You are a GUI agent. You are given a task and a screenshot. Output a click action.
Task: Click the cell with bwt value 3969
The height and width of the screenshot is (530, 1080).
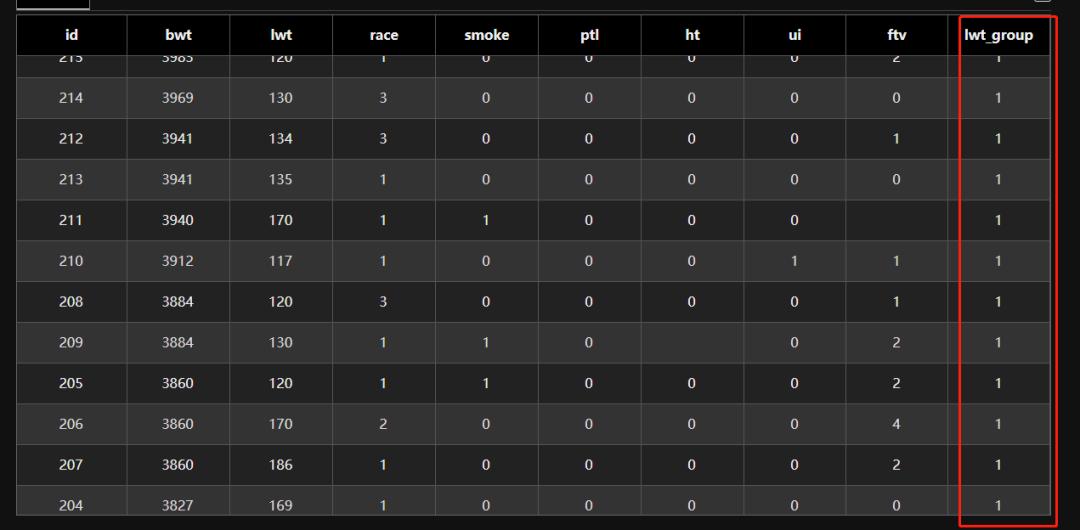point(178,98)
